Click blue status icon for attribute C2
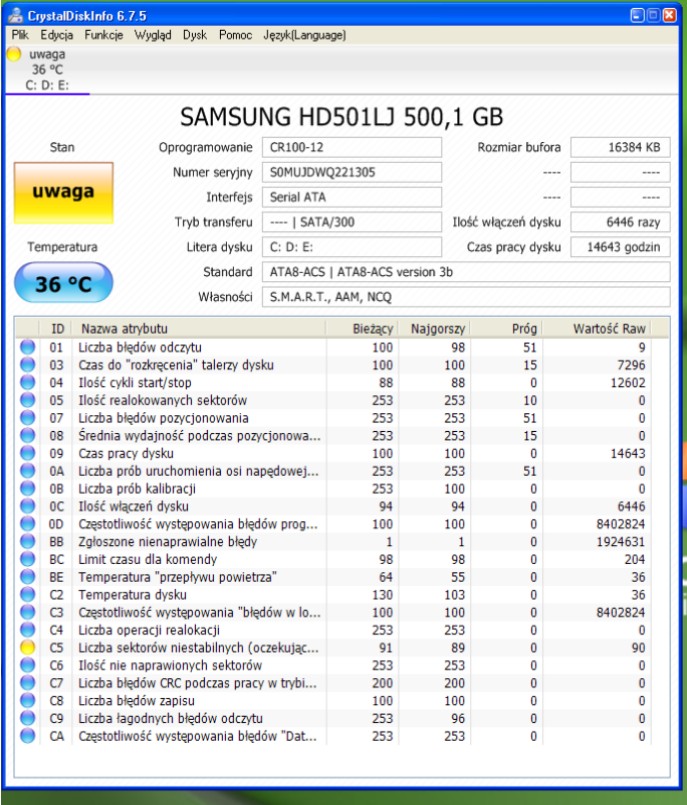687x805 pixels. pos(28,595)
